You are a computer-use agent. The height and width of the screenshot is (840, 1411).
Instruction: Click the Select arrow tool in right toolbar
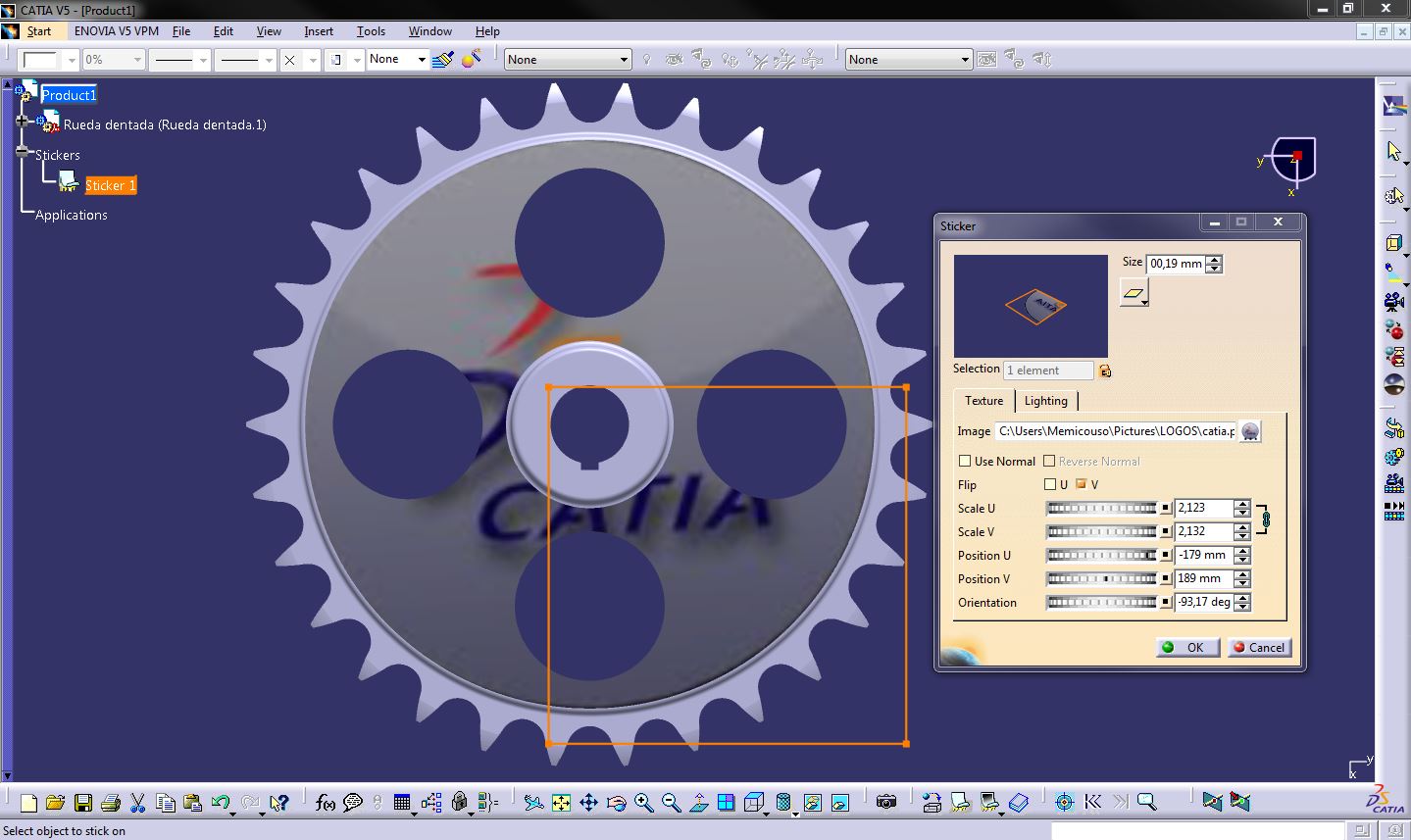pyautogui.click(x=1393, y=151)
